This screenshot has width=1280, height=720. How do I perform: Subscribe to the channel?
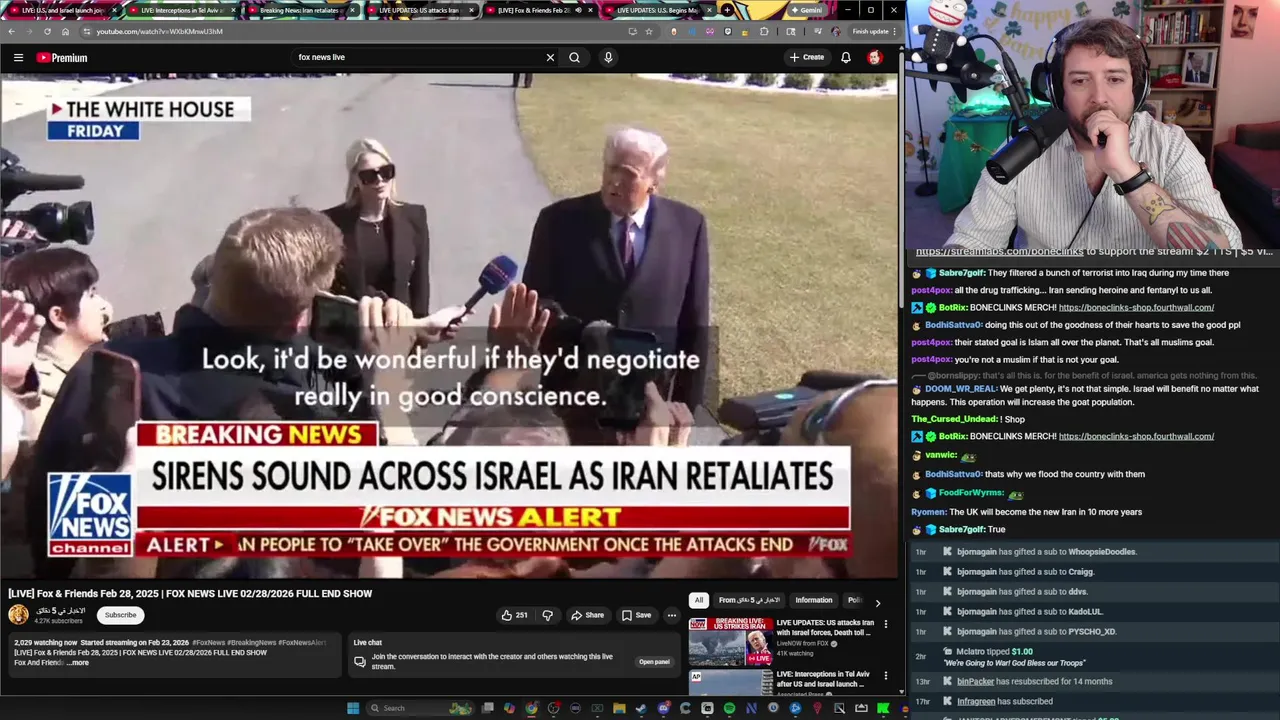click(x=120, y=615)
